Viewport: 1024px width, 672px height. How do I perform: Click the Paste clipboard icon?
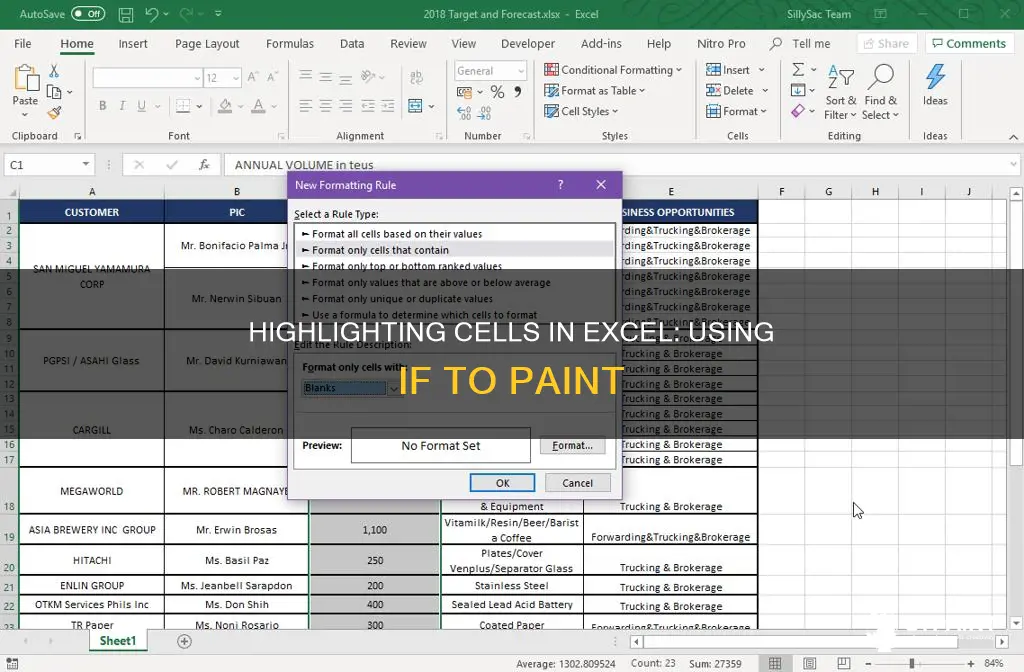[x=26, y=78]
